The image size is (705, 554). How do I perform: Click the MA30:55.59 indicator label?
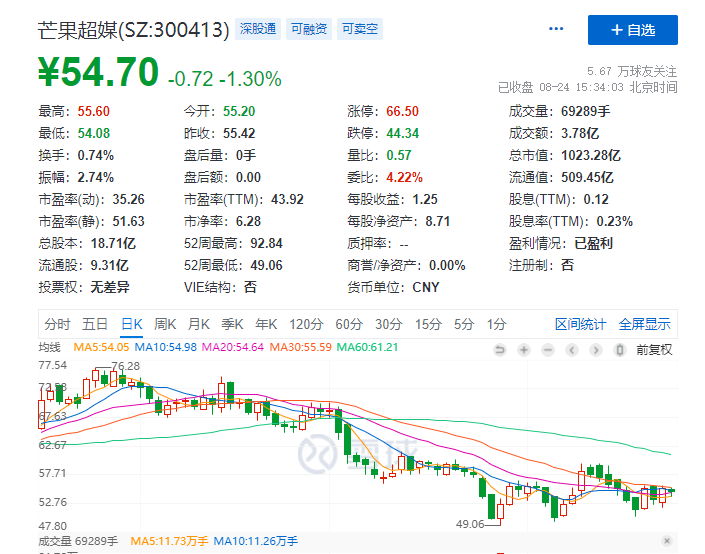coord(300,347)
